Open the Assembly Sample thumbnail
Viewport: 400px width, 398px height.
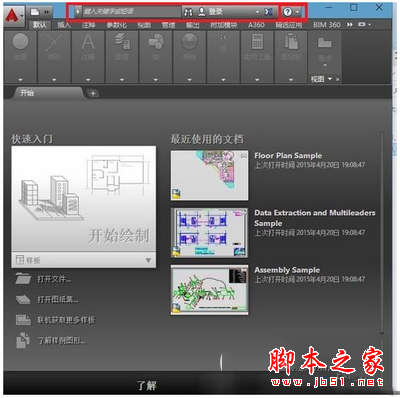coord(209,290)
